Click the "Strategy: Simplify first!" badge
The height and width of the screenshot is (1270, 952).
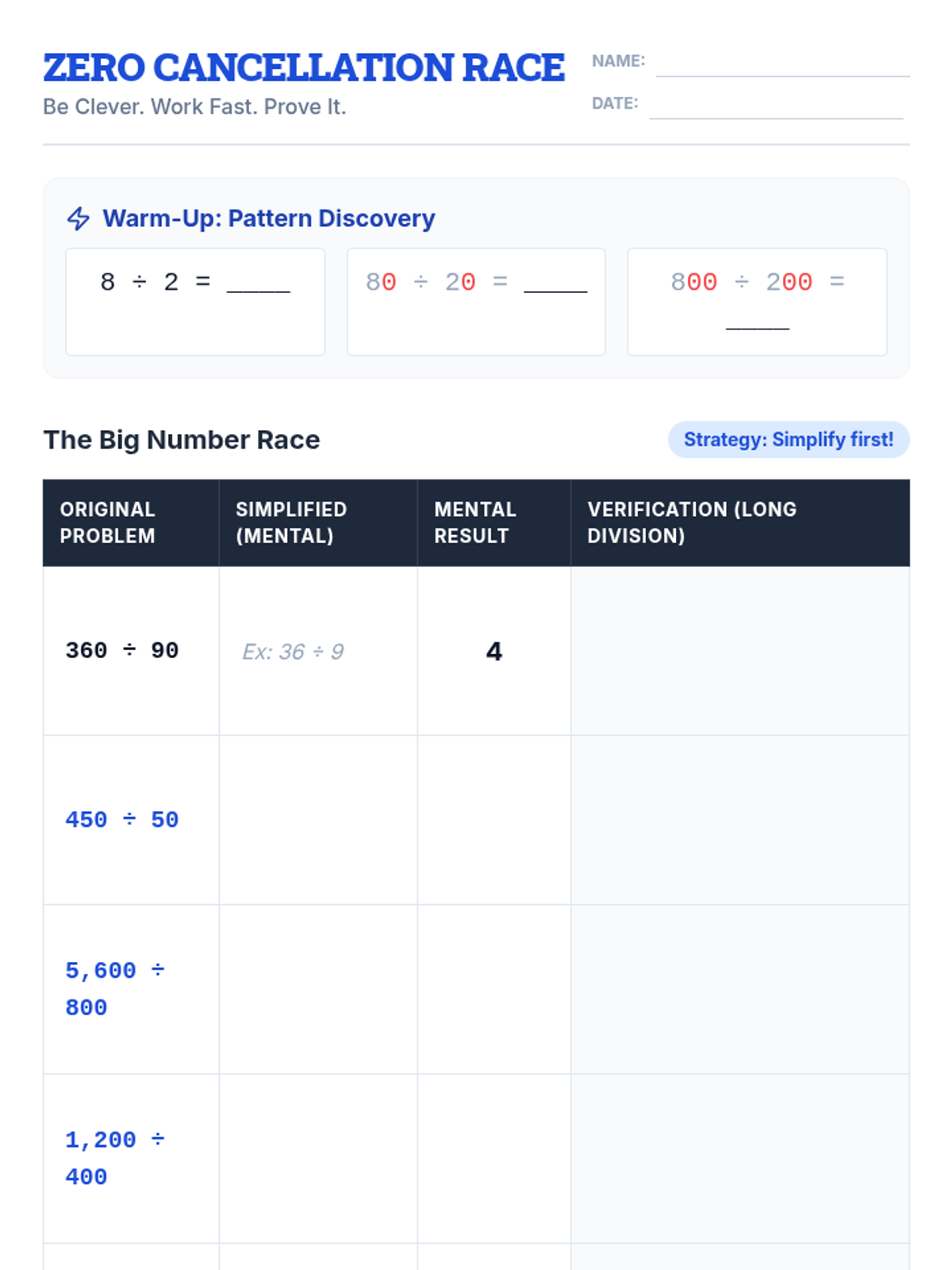tap(789, 440)
